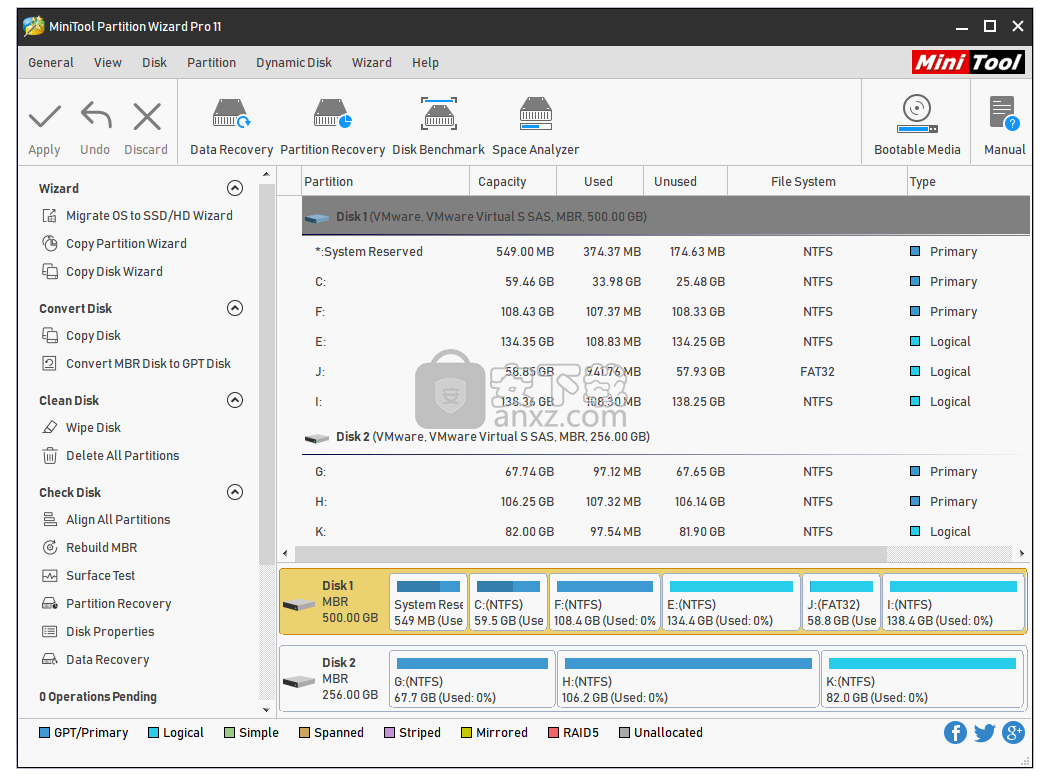Click Migrate OS to SSD/HD Wizard icon
This screenshot has height=781, width=1046.
pyautogui.click(x=49, y=215)
